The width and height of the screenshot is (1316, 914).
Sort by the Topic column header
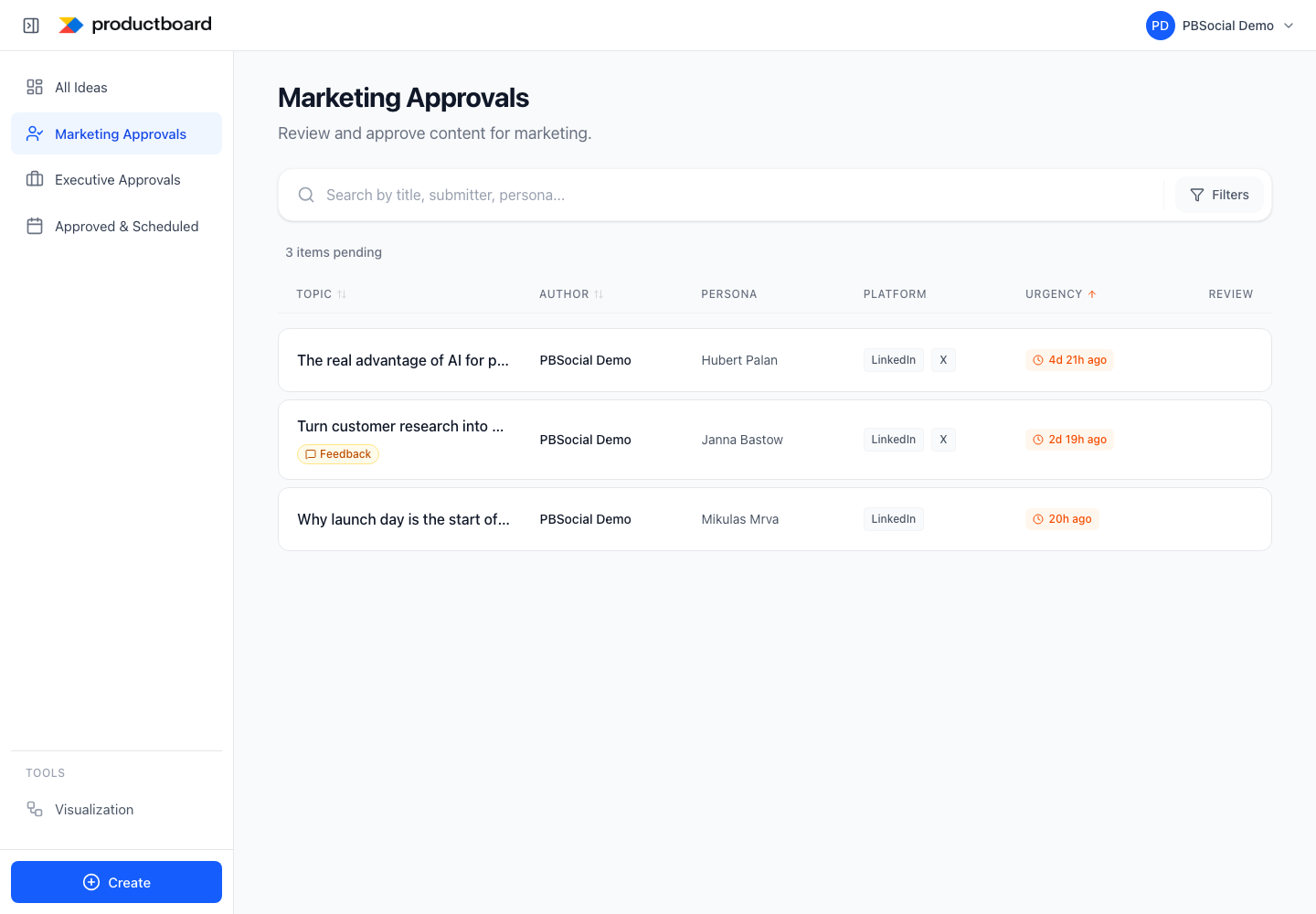[x=321, y=294]
